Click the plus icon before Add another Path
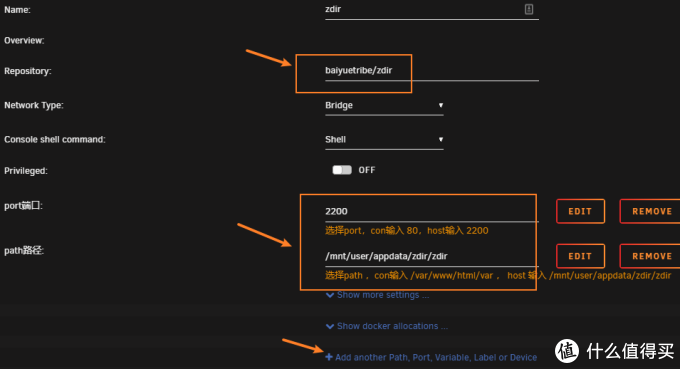 [329, 357]
